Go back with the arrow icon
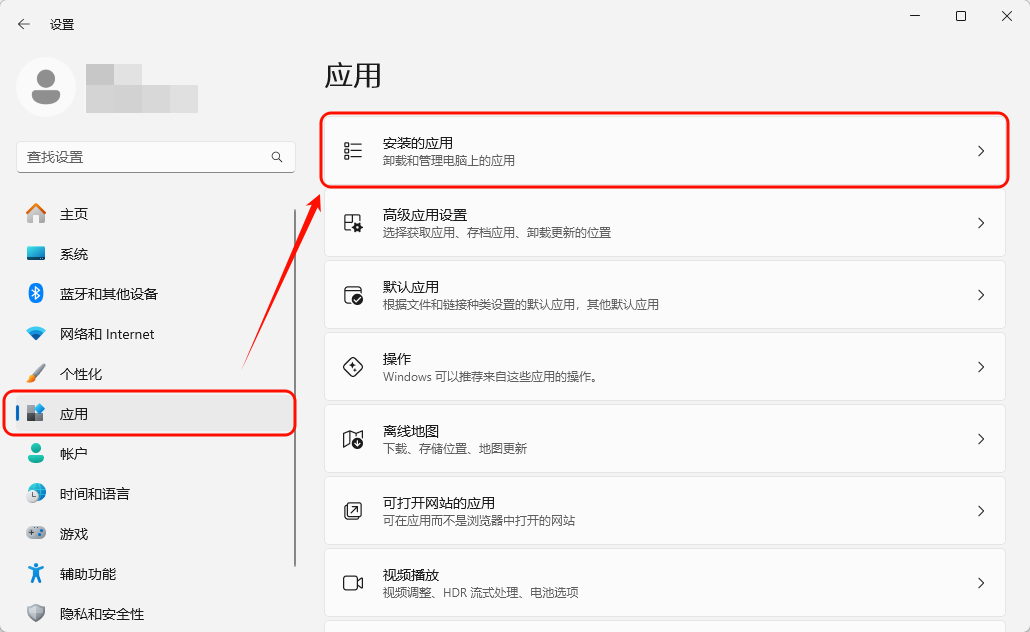This screenshot has height=632, width=1030. [24, 24]
